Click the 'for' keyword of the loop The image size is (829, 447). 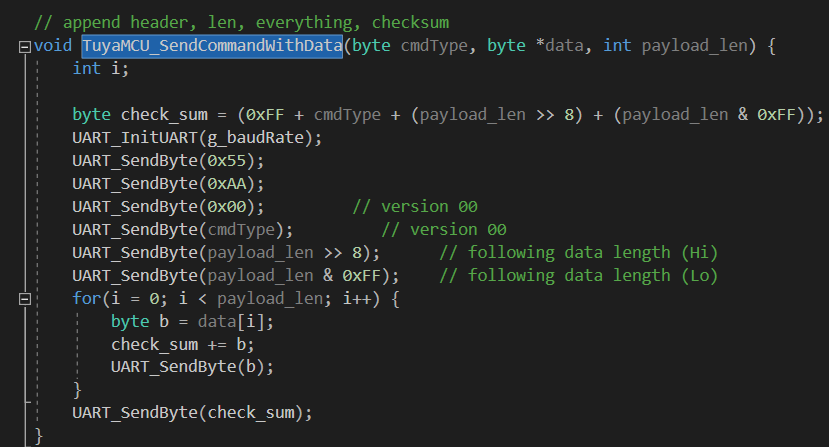[x=87, y=299]
